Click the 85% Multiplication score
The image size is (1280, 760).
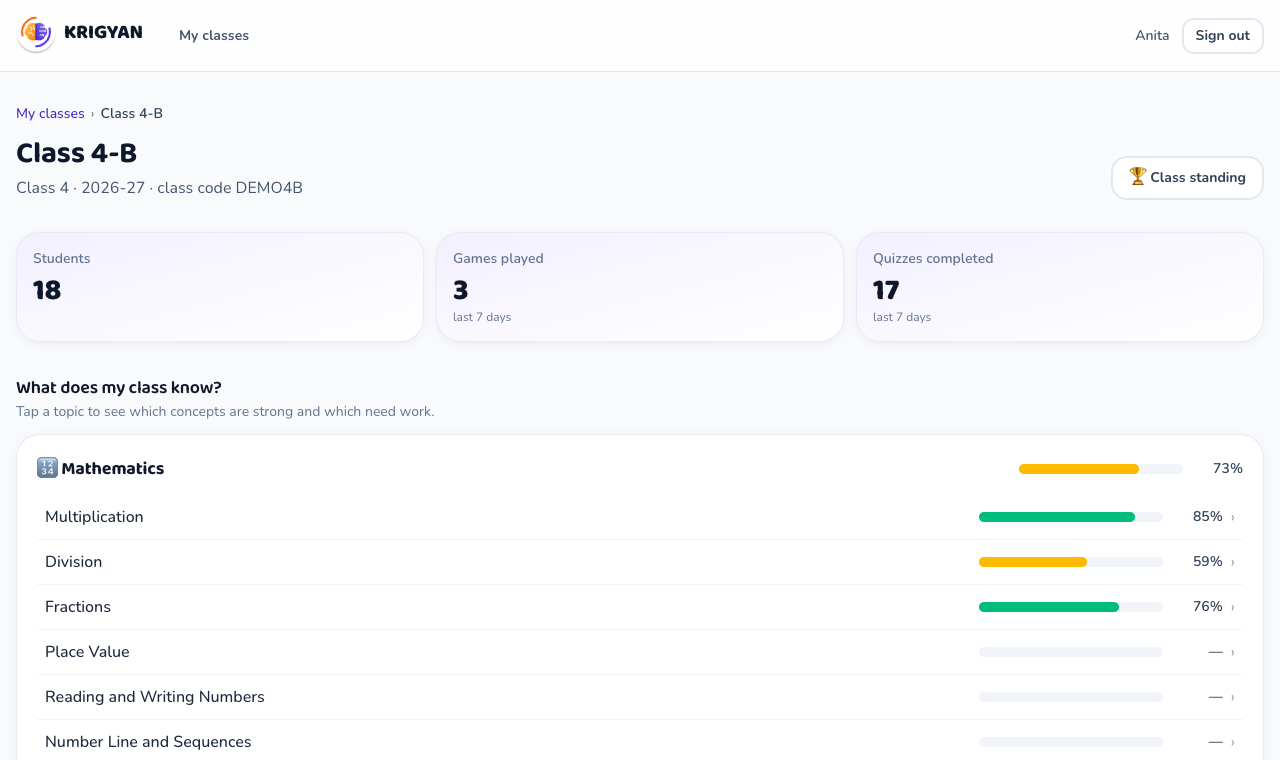pos(1207,517)
